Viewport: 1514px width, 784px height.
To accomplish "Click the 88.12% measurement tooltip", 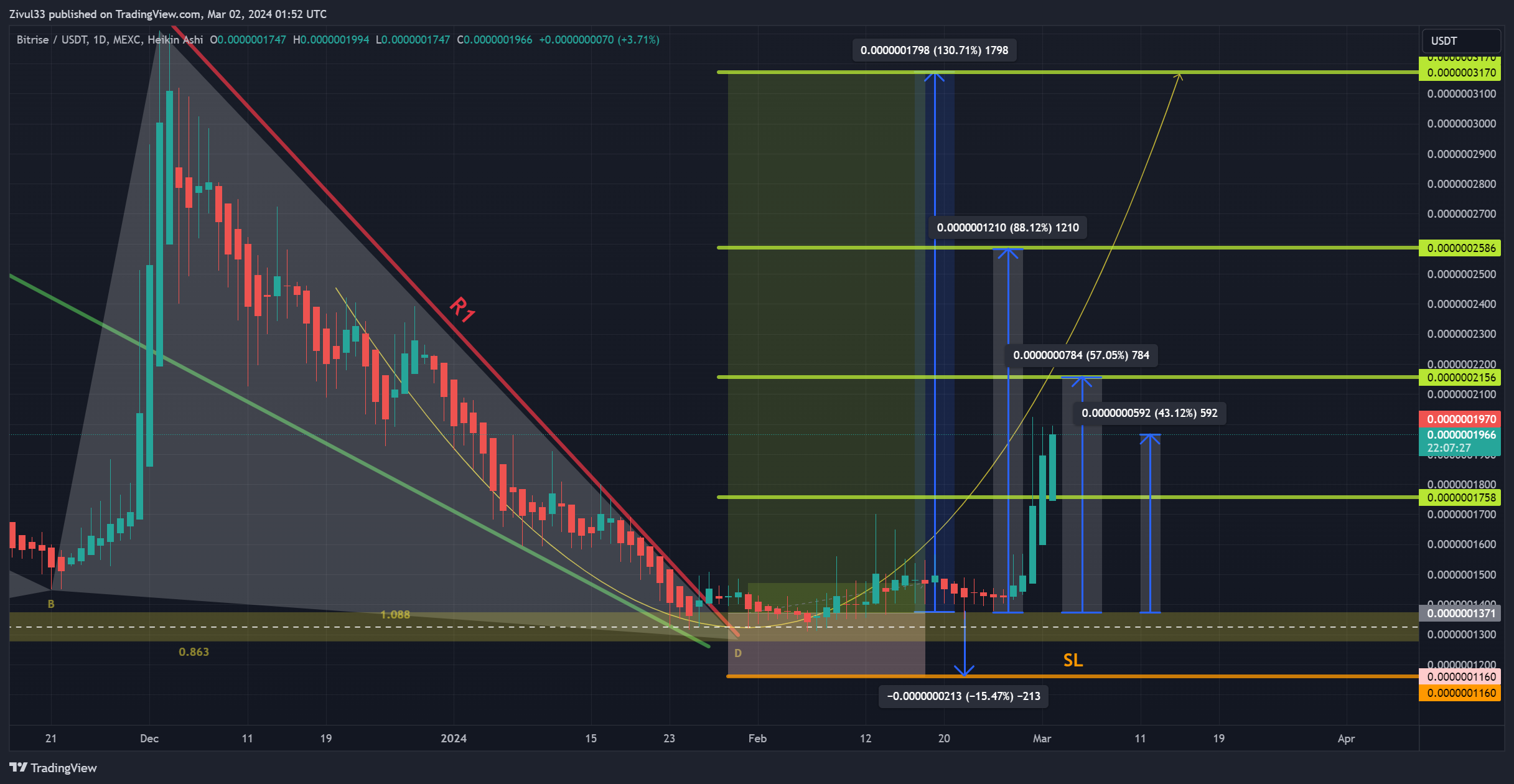I will click(x=1007, y=228).
